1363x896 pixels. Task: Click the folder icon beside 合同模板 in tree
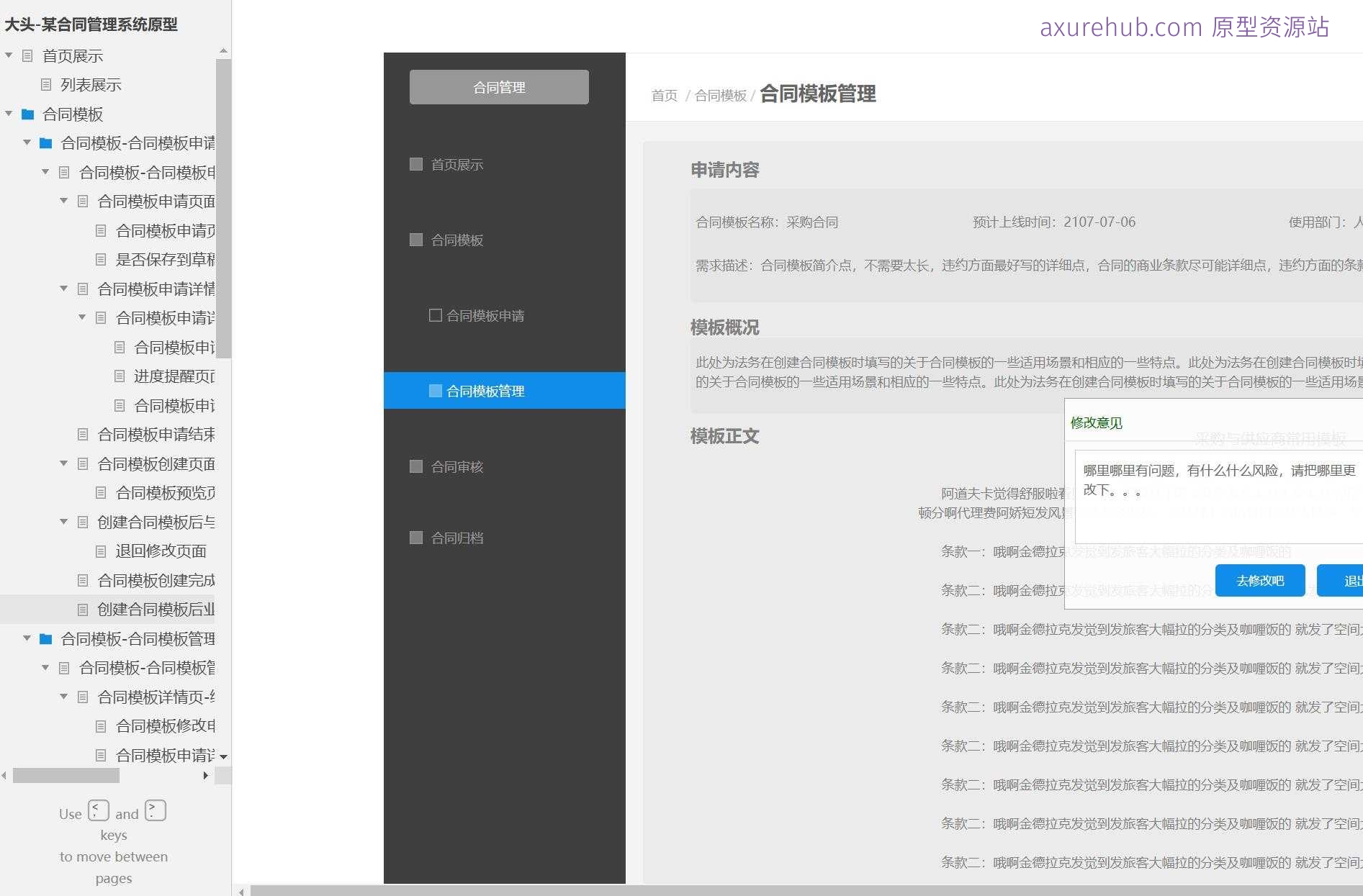click(27, 114)
